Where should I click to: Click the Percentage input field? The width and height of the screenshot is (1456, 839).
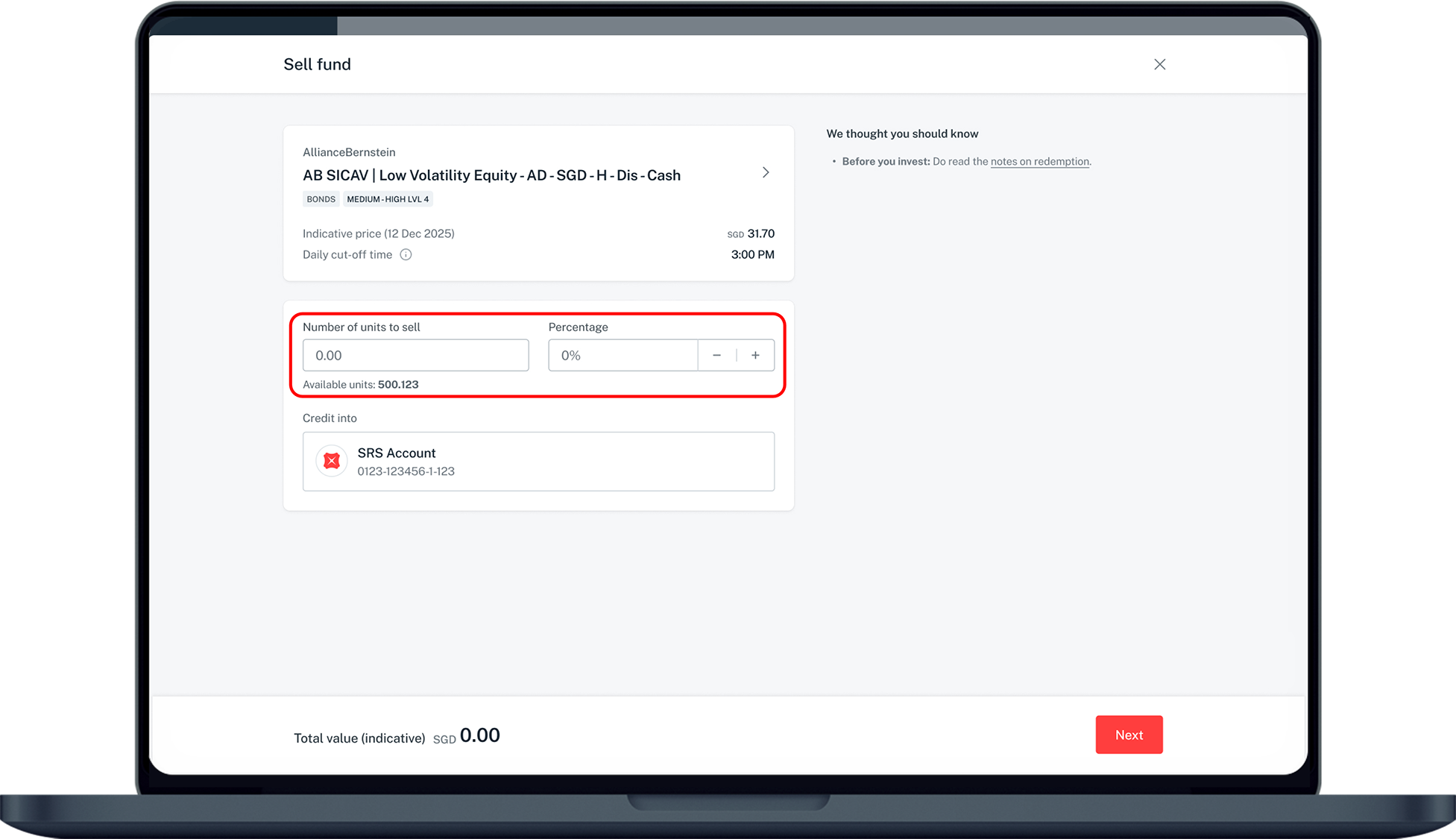coord(623,355)
